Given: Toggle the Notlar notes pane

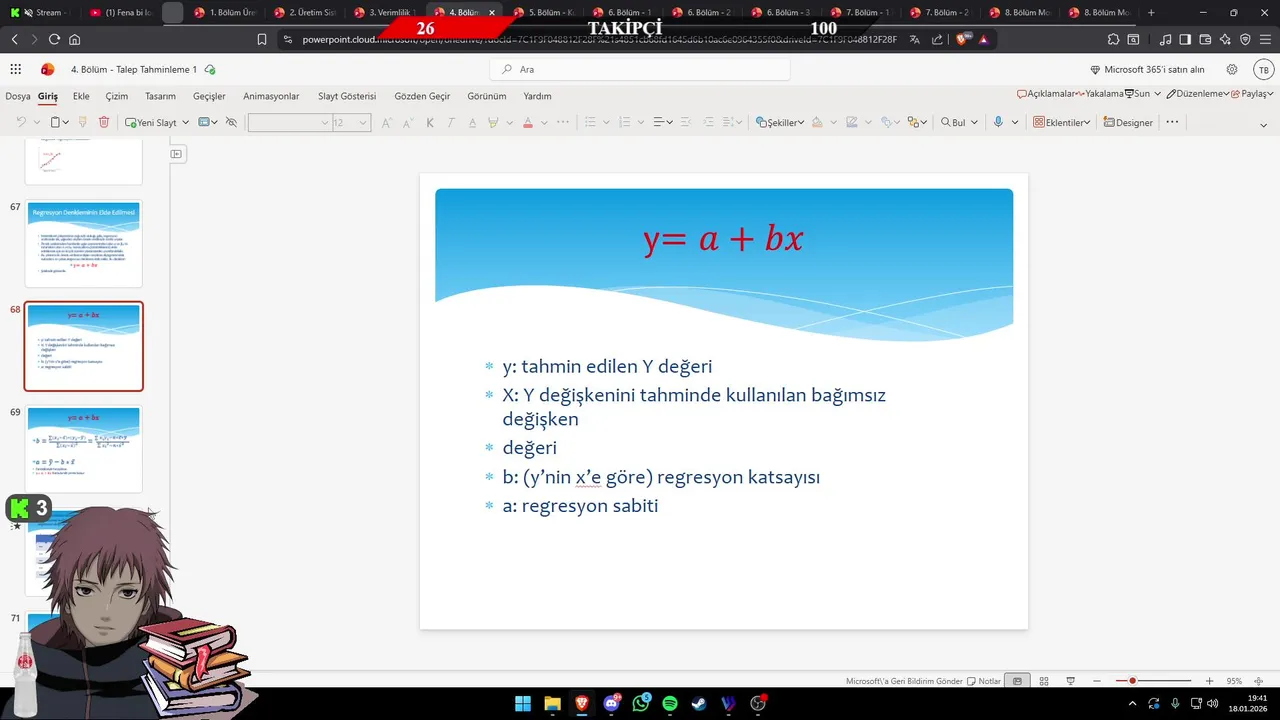Looking at the screenshot, I should click(984, 681).
